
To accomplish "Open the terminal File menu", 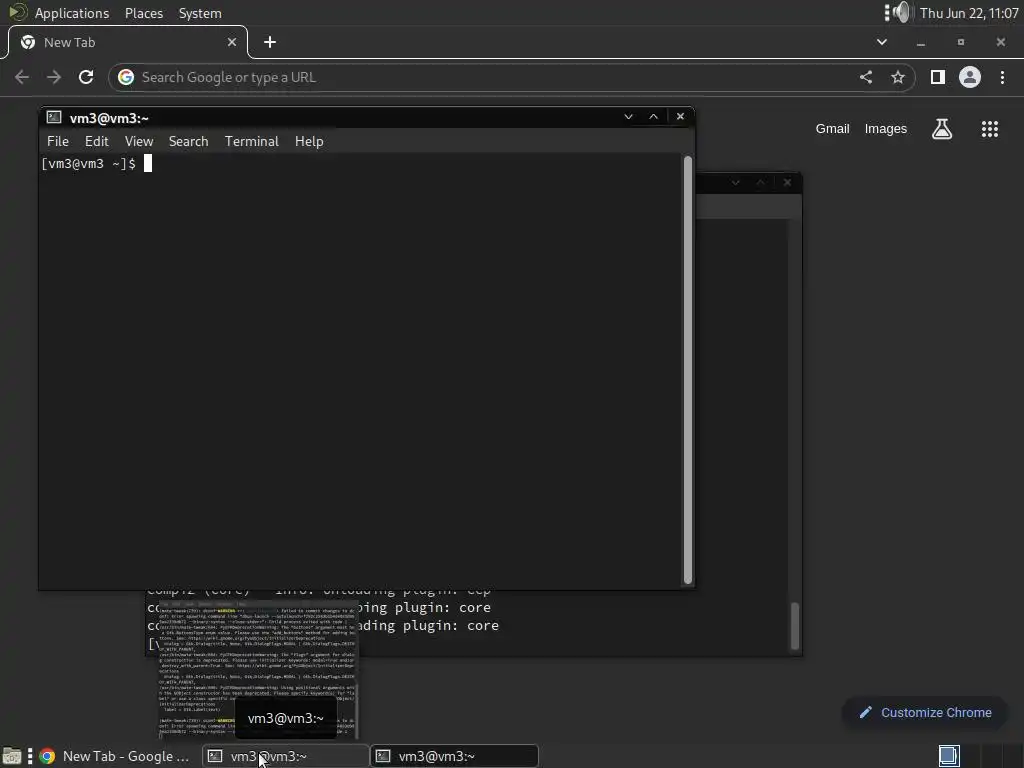I will (x=57, y=141).
